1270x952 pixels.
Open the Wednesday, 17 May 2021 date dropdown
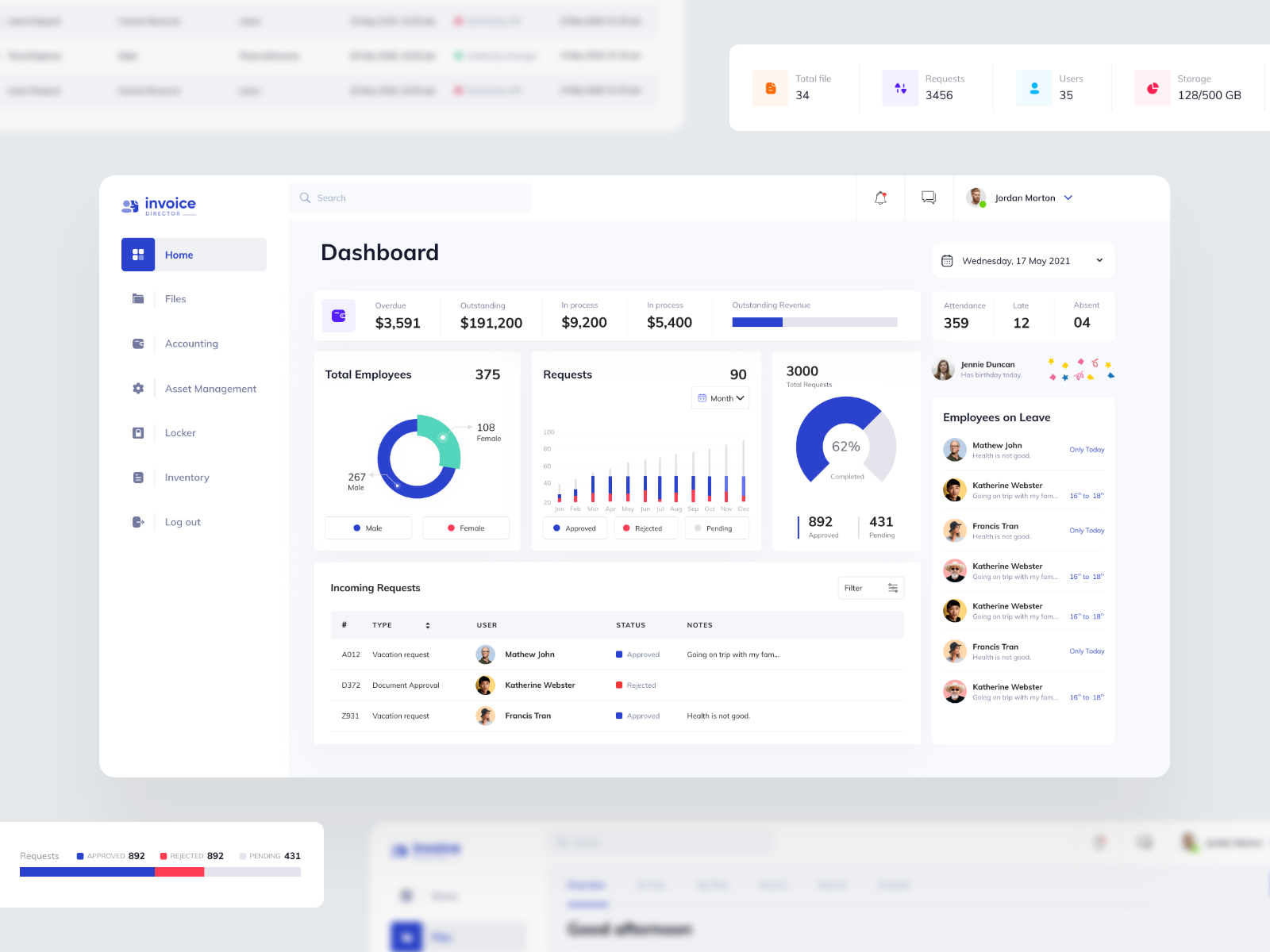pyautogui.click(x=1022, y=260)
